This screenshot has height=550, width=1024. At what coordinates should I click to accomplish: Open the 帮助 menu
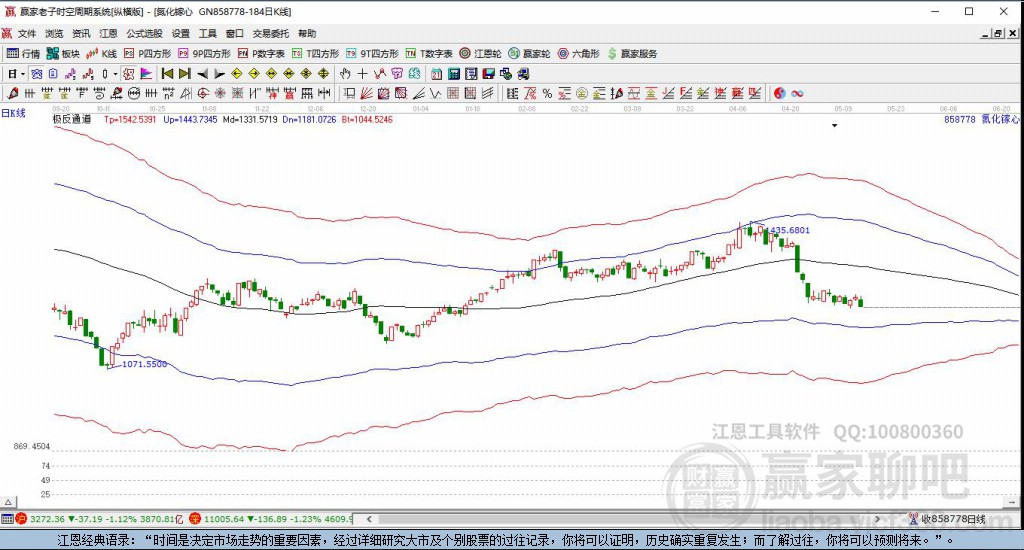point(307,33)
